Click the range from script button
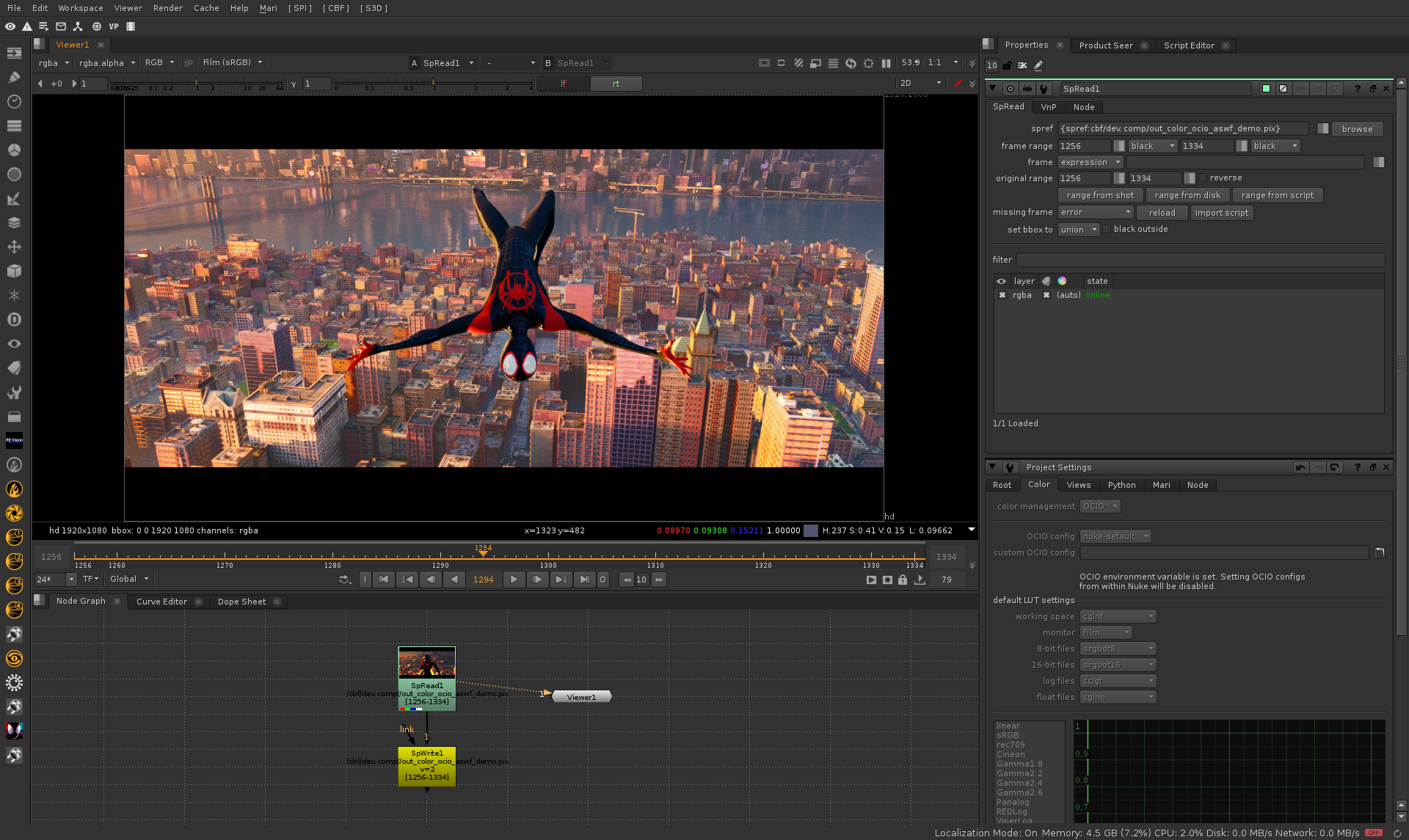The image size is (1409, 840). 1278,195
